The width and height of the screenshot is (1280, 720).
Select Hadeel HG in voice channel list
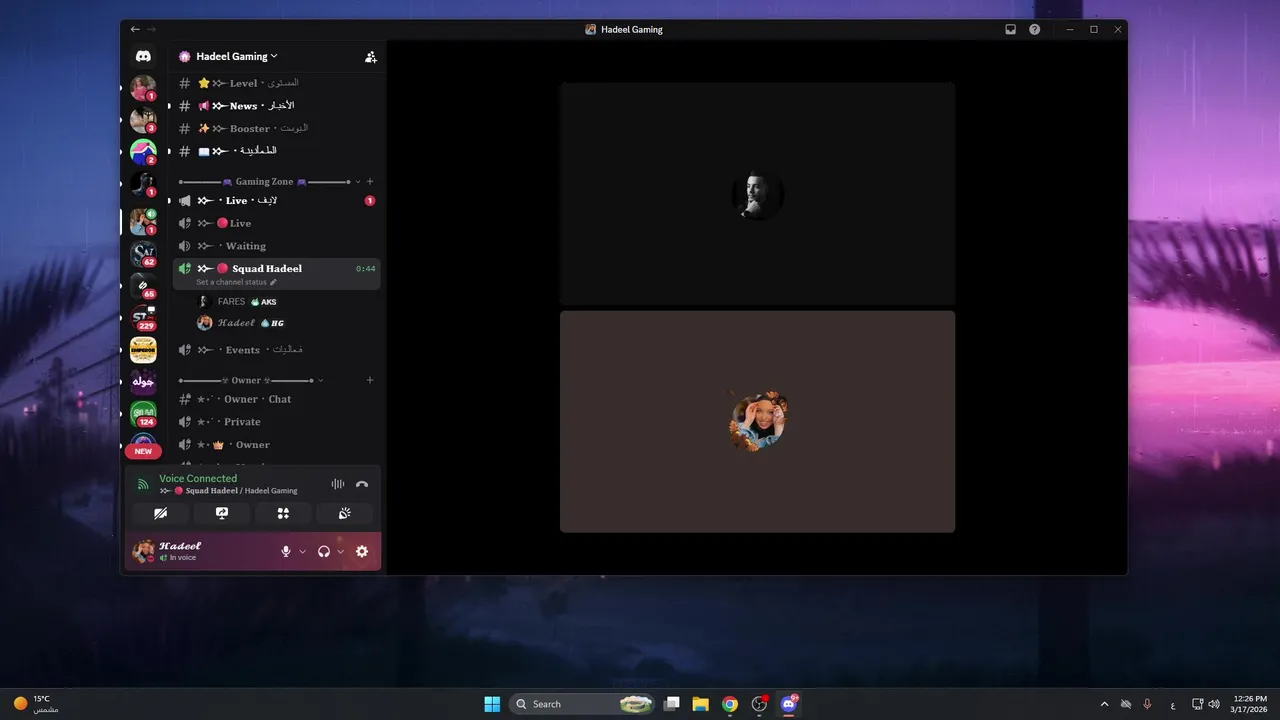point(286,323)
